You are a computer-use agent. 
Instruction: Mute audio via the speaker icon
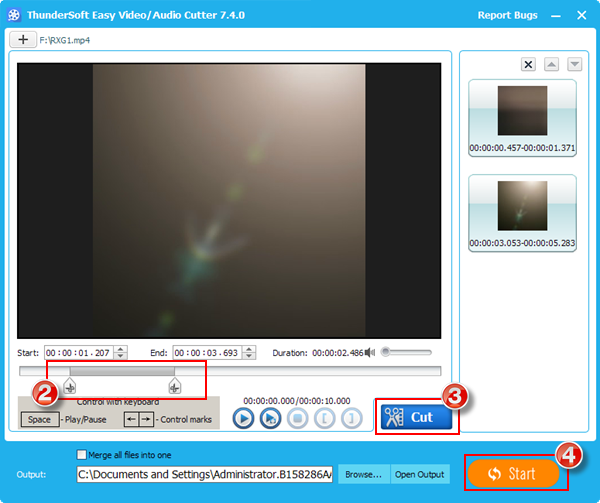click(370, 352)
